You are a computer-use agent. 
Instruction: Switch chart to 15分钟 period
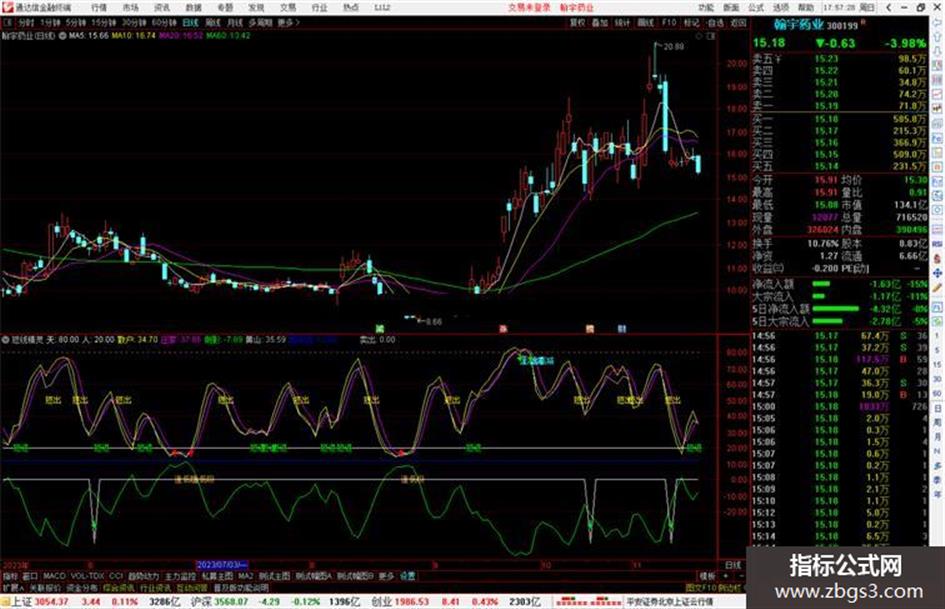(x=104, y=22)
